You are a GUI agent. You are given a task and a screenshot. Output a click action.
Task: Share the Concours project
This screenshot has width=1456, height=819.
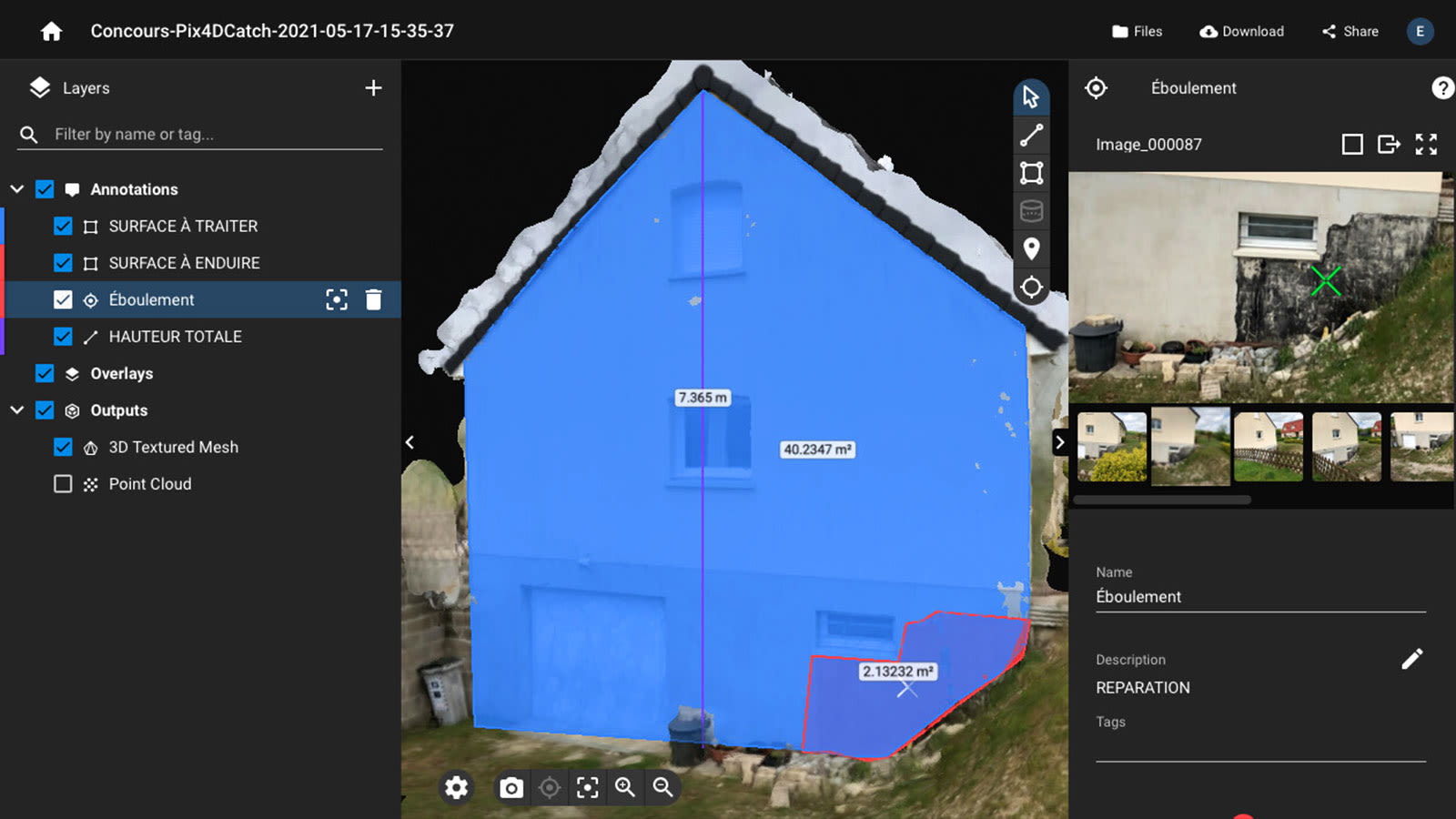point(1350,30)
